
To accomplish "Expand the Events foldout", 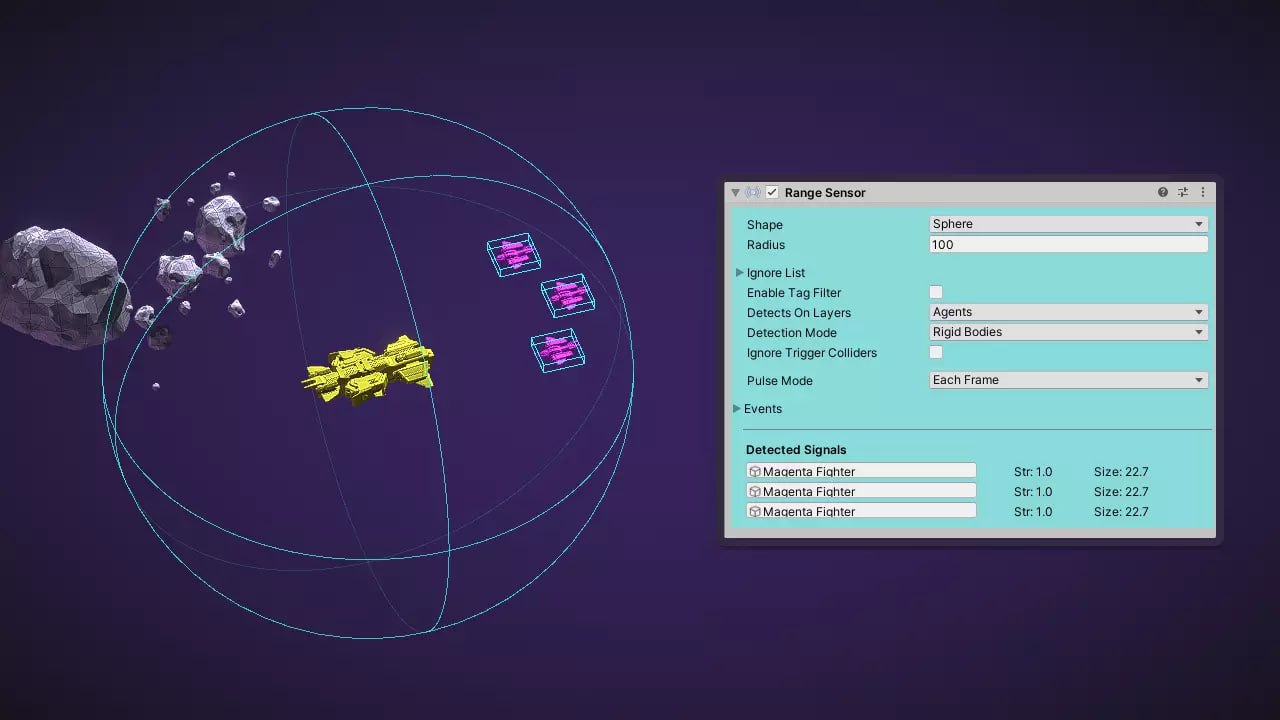I will point(737,408).
